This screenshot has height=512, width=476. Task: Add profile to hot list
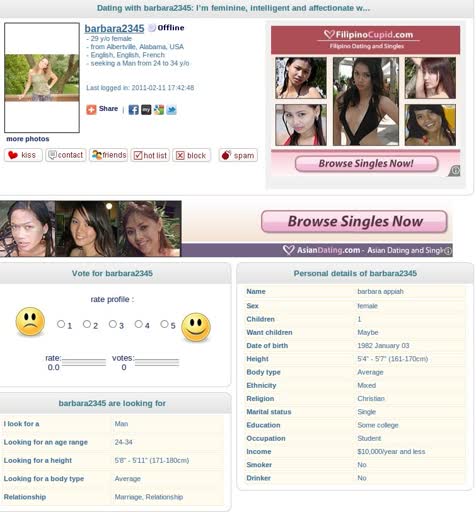tap(150, 155)
